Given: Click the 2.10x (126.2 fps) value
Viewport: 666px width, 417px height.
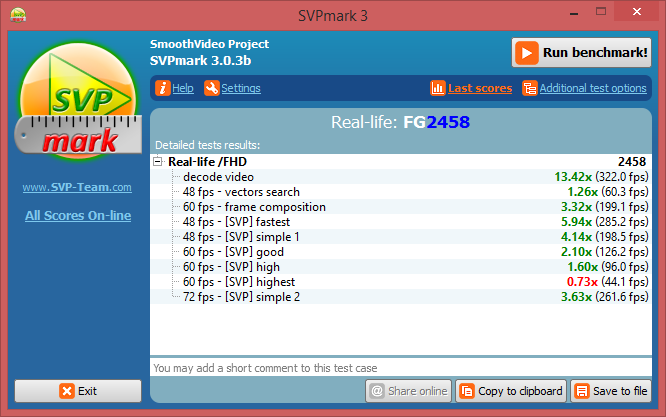Looking at the screenshot, I should (x=604, y=252).
